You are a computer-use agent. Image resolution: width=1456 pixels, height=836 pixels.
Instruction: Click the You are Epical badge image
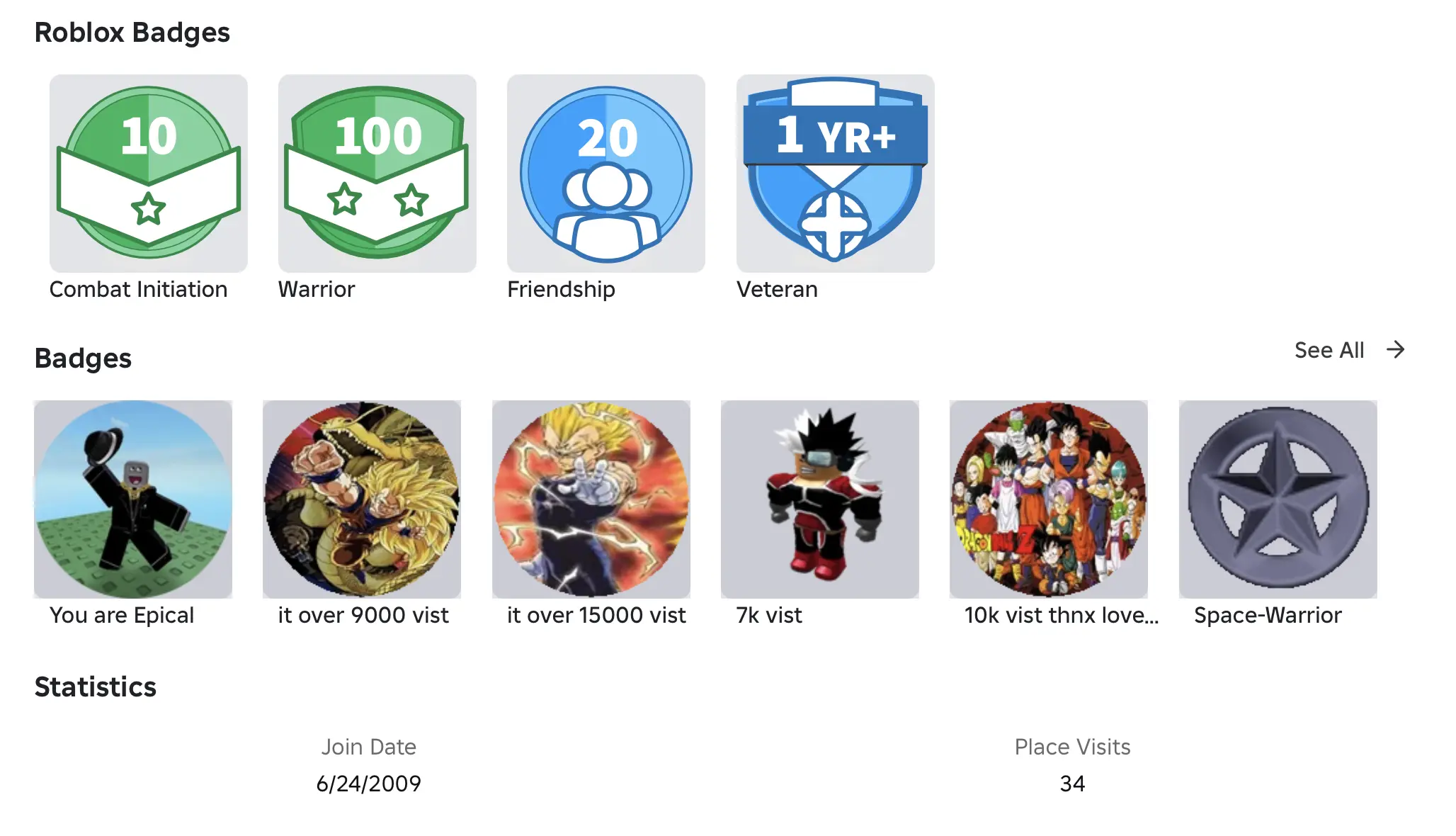click(133, 499)
